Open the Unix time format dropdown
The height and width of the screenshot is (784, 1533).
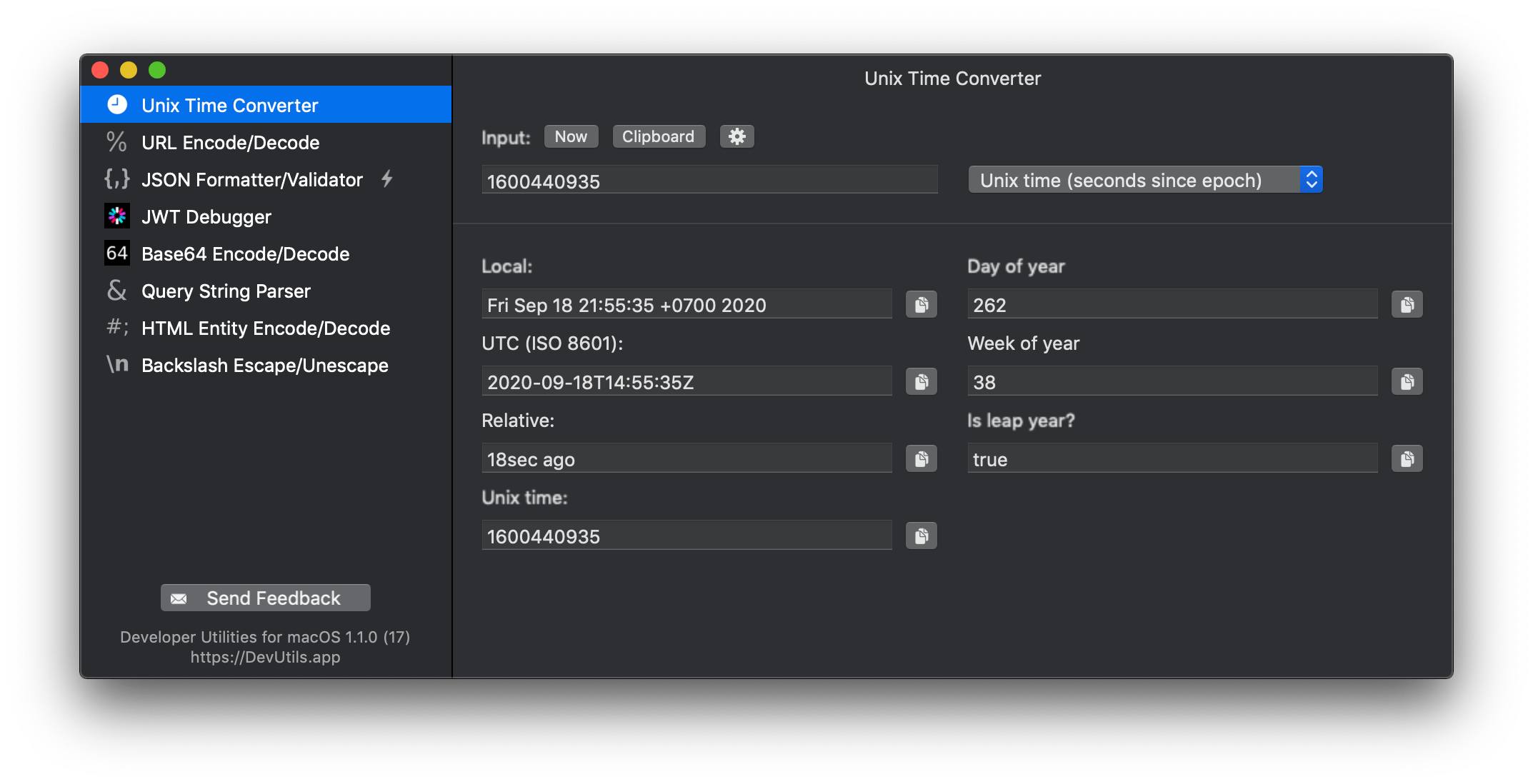click(x=1145, y=180)
